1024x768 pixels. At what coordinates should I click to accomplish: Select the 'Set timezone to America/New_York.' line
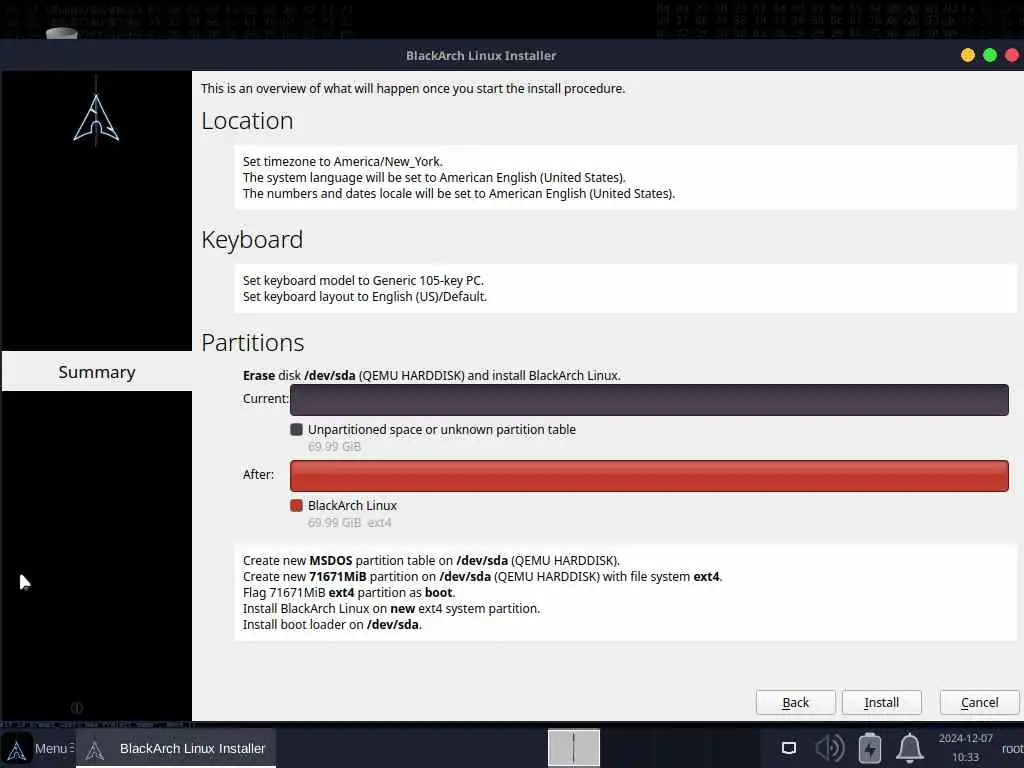coord(343,161)
